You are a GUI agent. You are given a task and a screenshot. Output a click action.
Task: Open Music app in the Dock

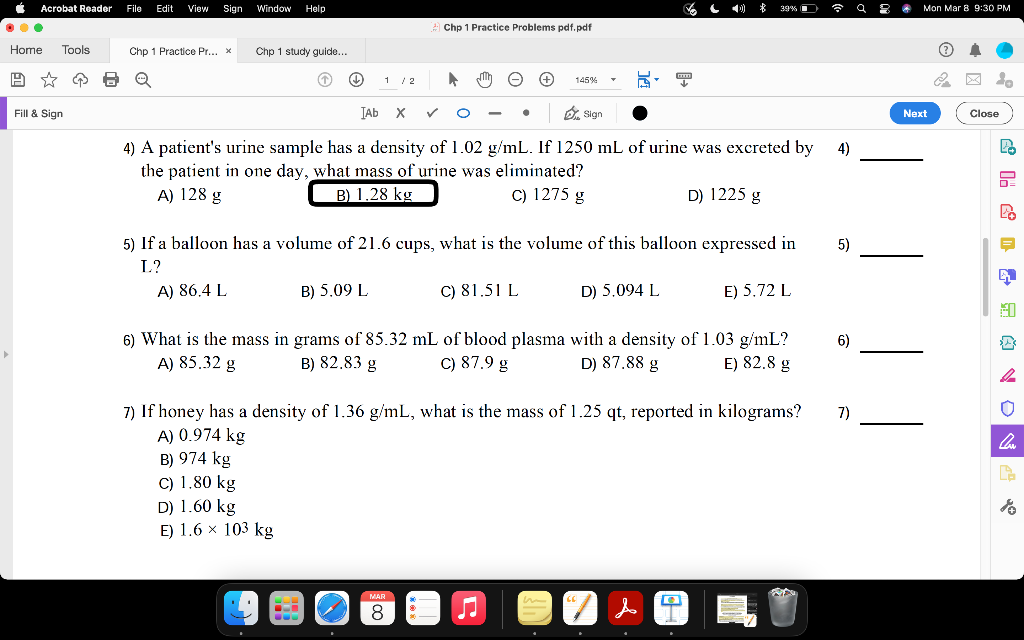468,608
